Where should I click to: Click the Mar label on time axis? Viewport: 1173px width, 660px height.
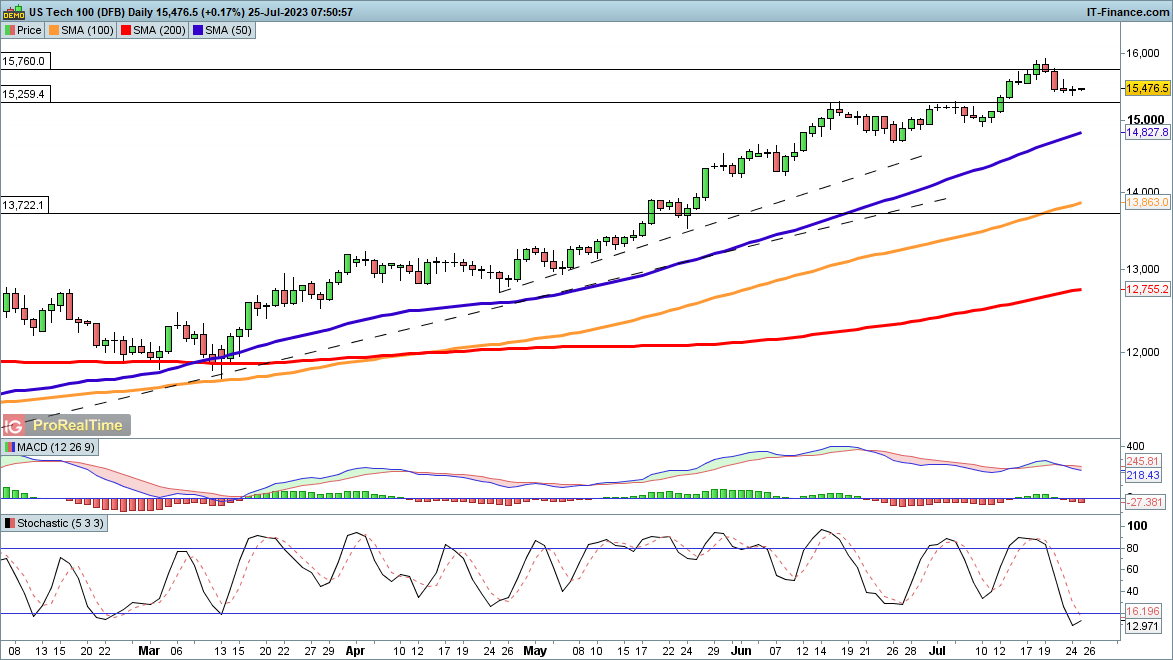pyautogui.click(x=149, y=651)
